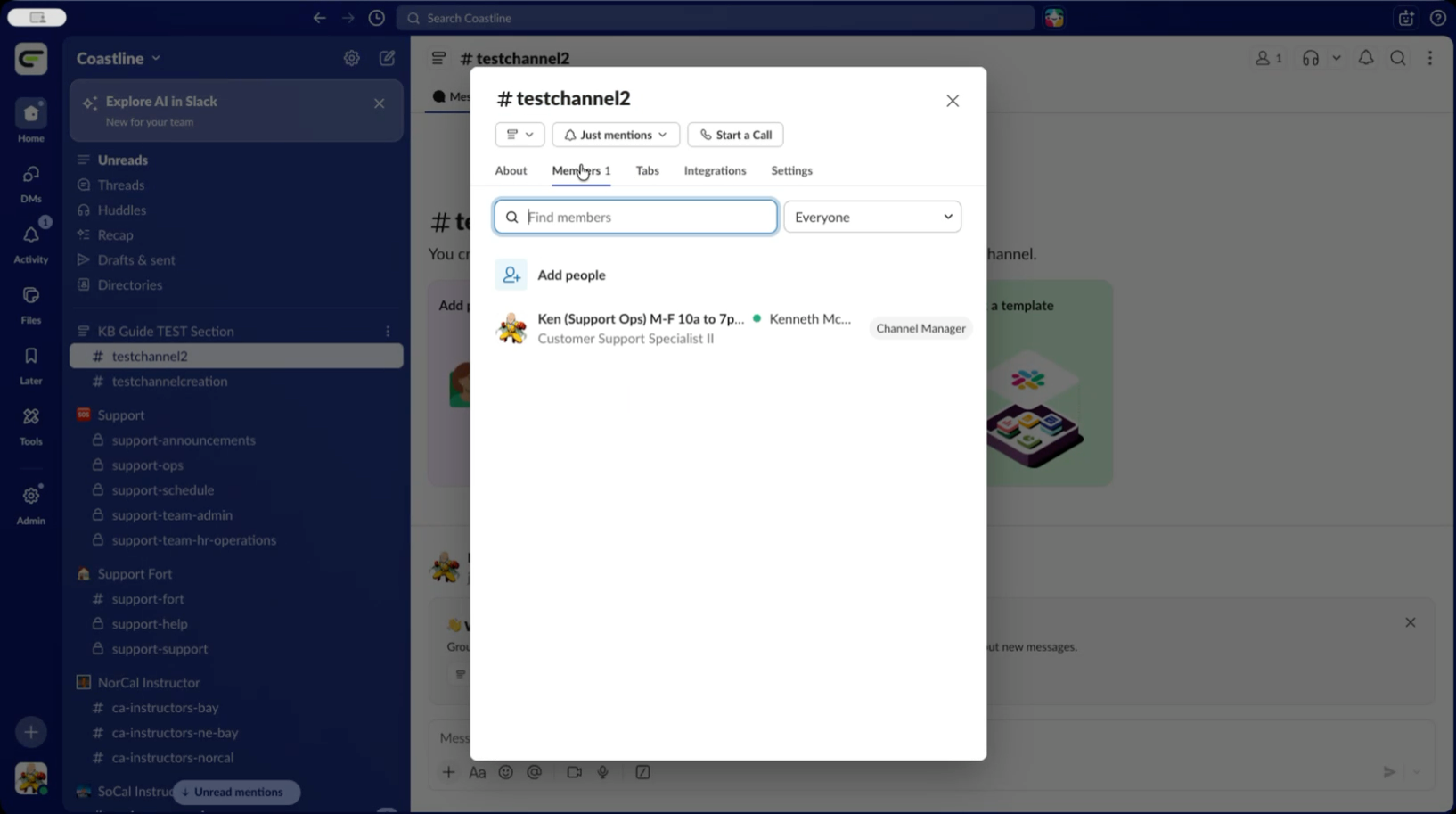Click the Add people icon
Viewport: 1456px width, 814px height.
pyautogui.click(x=511, y=275)
